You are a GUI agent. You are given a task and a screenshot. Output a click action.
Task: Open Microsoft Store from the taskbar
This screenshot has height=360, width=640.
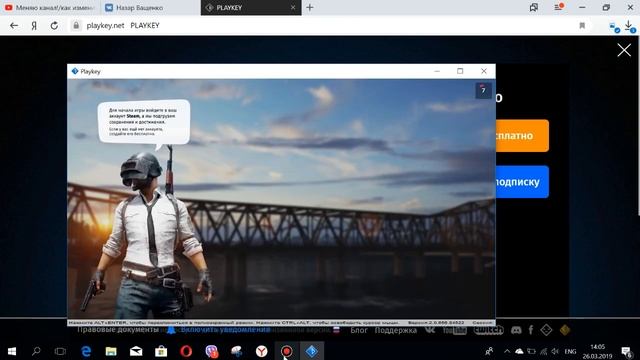point(161,351)
